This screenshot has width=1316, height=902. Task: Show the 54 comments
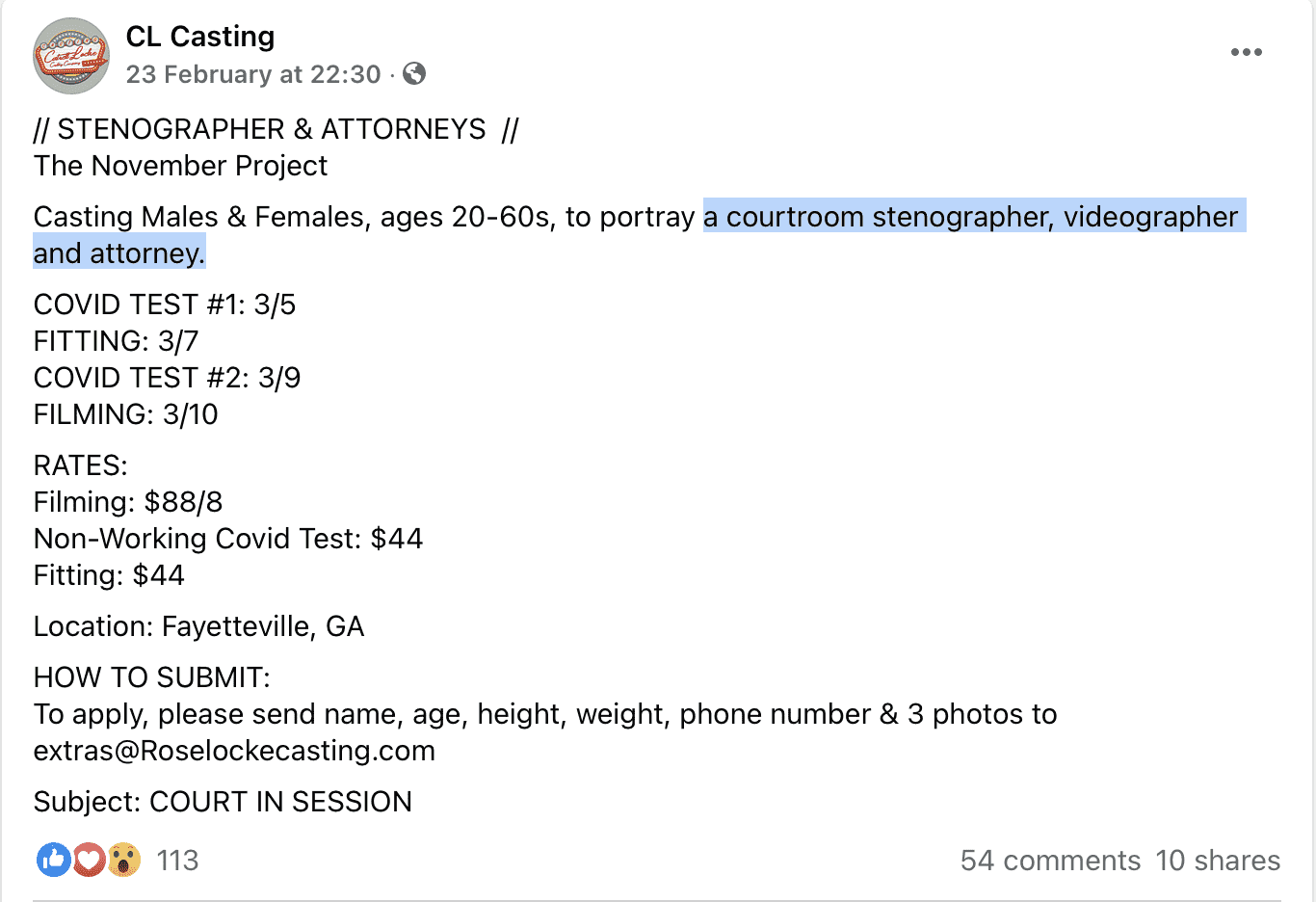[1050, 861]
